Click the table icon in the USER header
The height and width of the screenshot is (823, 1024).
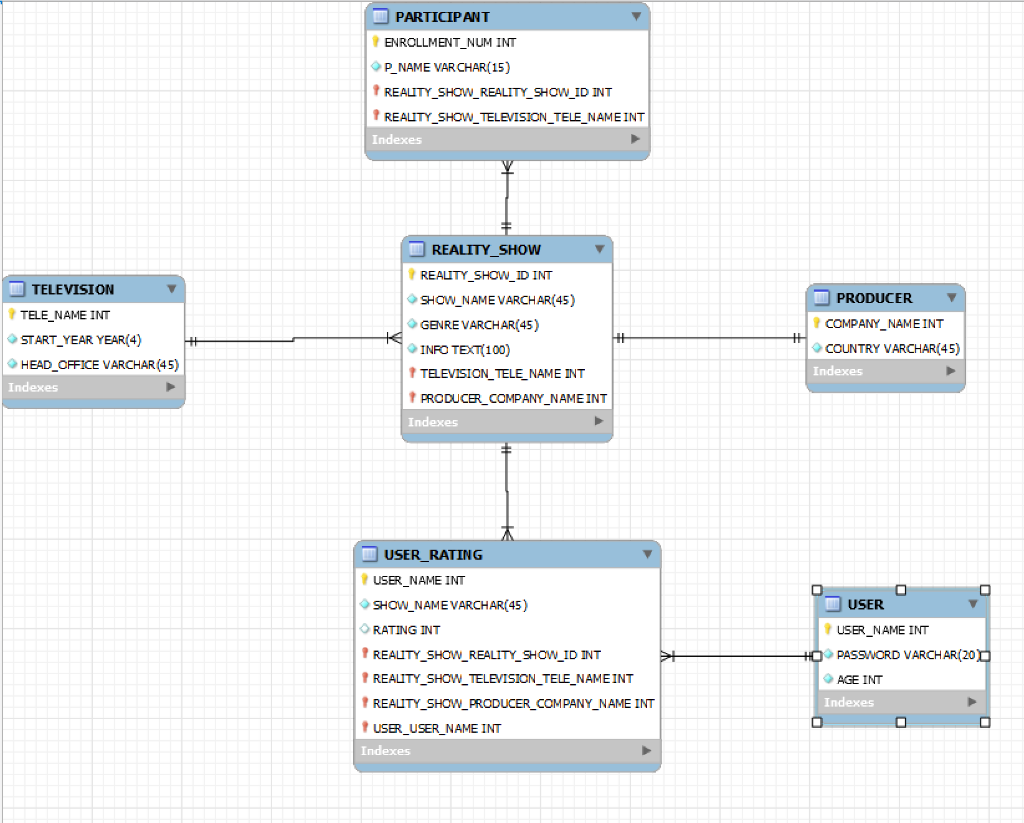click(x=832, y=604)
